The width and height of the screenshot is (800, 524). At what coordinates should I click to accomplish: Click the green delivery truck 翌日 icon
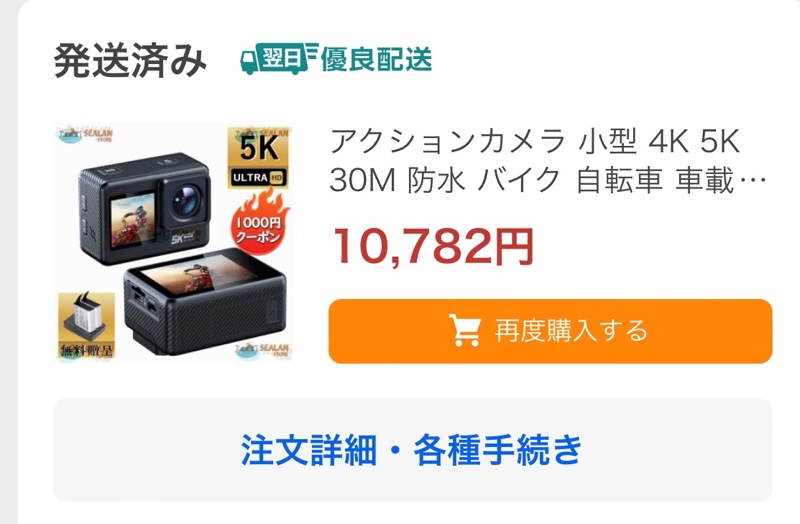coord(279,58)
